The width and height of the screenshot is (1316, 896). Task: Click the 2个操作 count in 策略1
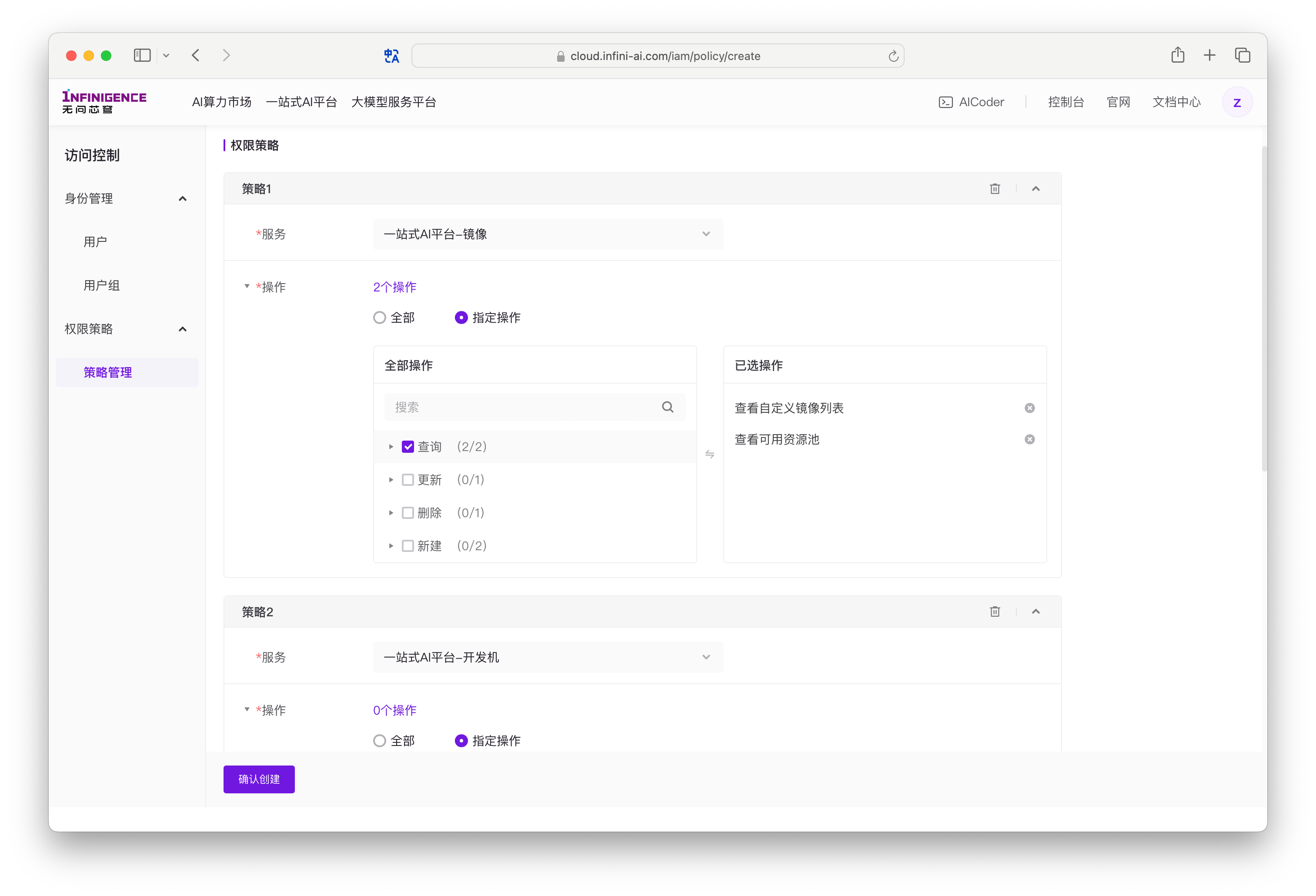[395, 287]
